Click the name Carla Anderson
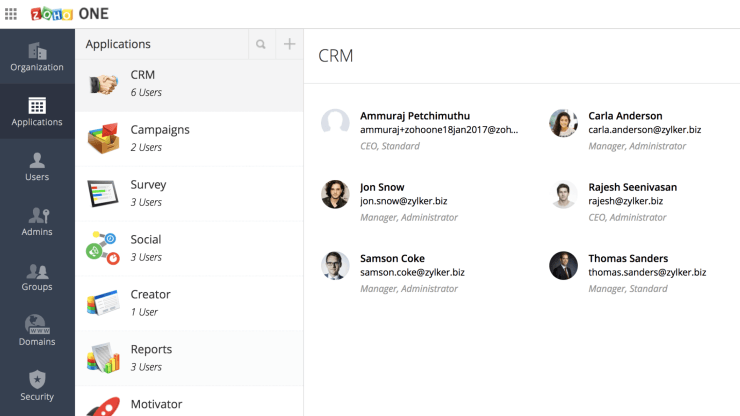The image size is (740, 416). click(x=625, y=116)
